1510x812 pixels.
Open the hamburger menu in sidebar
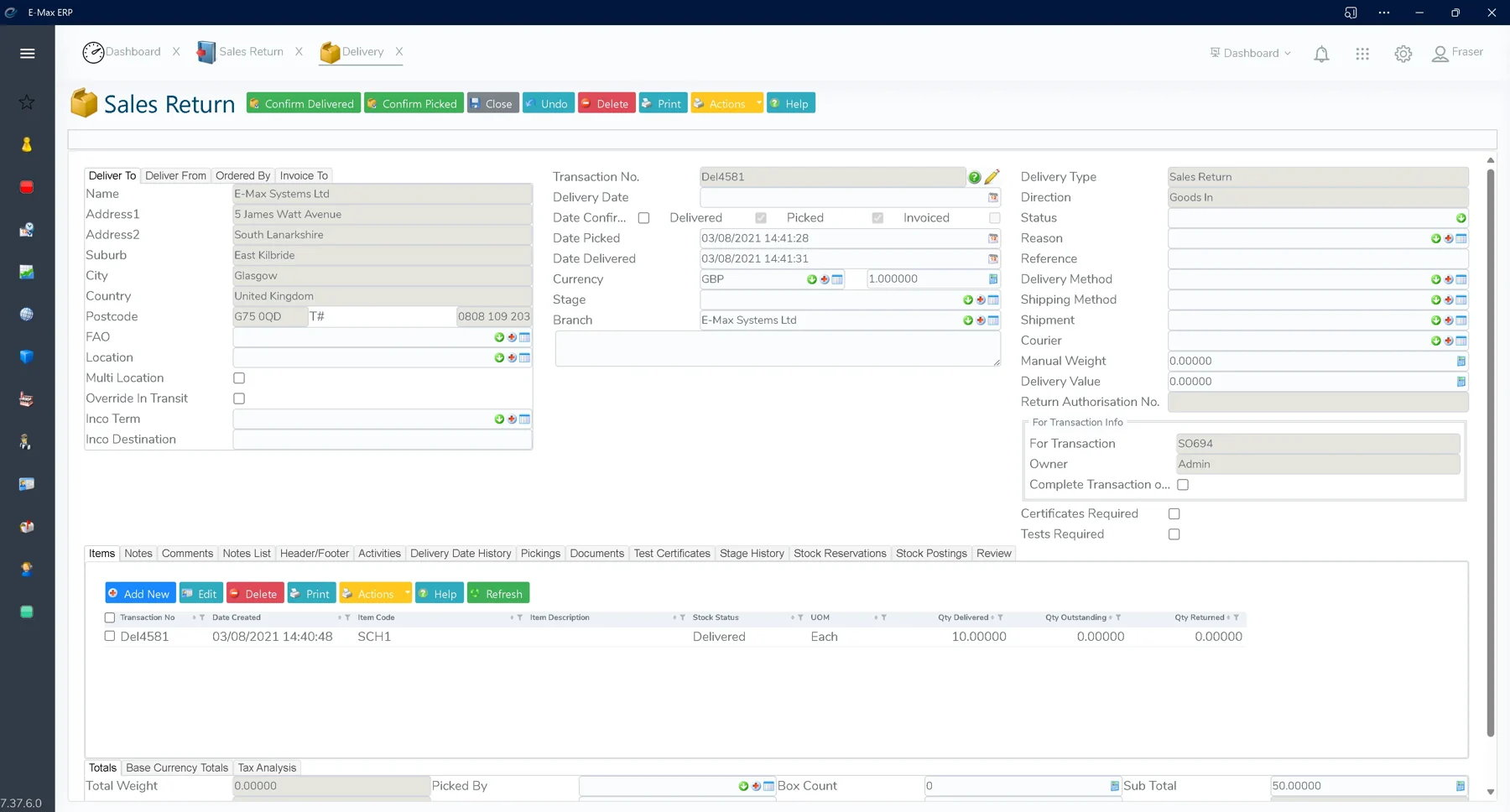pos(27,54)
